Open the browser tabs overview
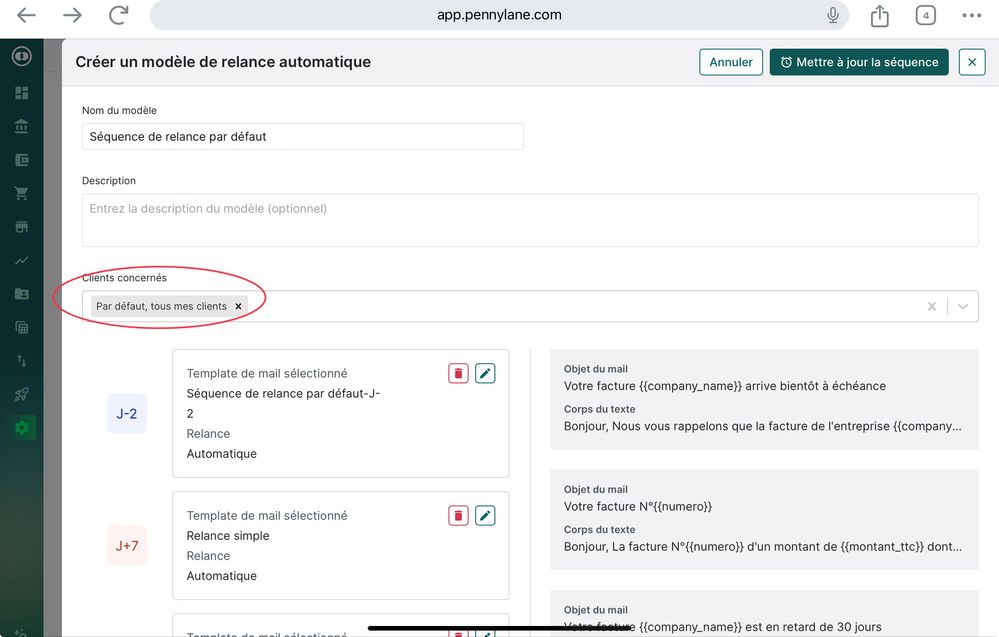The image size is (999, 637). (926, 15)
